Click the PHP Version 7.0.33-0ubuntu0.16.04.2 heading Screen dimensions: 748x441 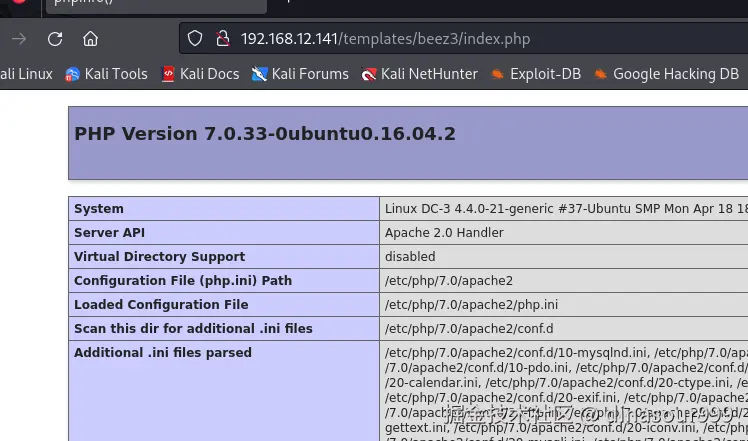tap(265, 134)
